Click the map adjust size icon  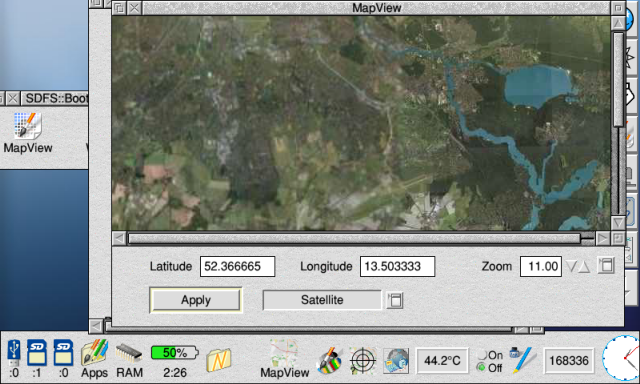tap(618, 238)
